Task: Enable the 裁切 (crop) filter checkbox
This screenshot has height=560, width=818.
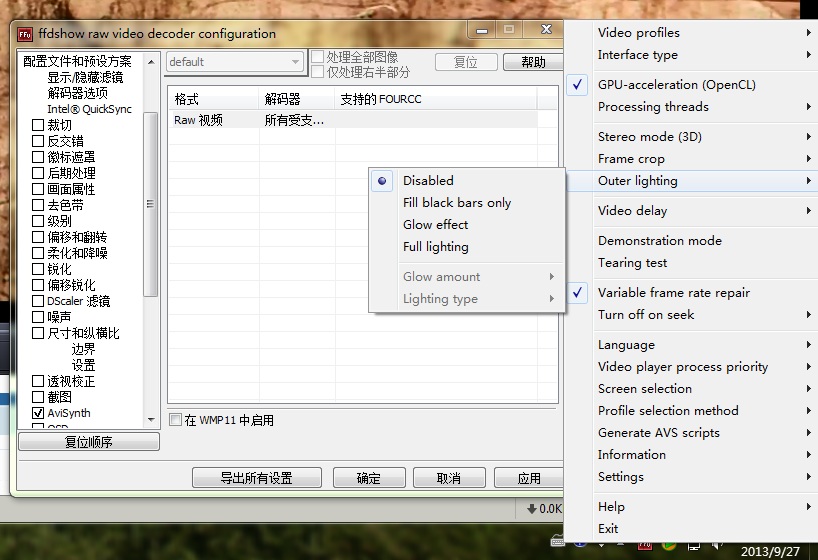Action: pos(38,125)
